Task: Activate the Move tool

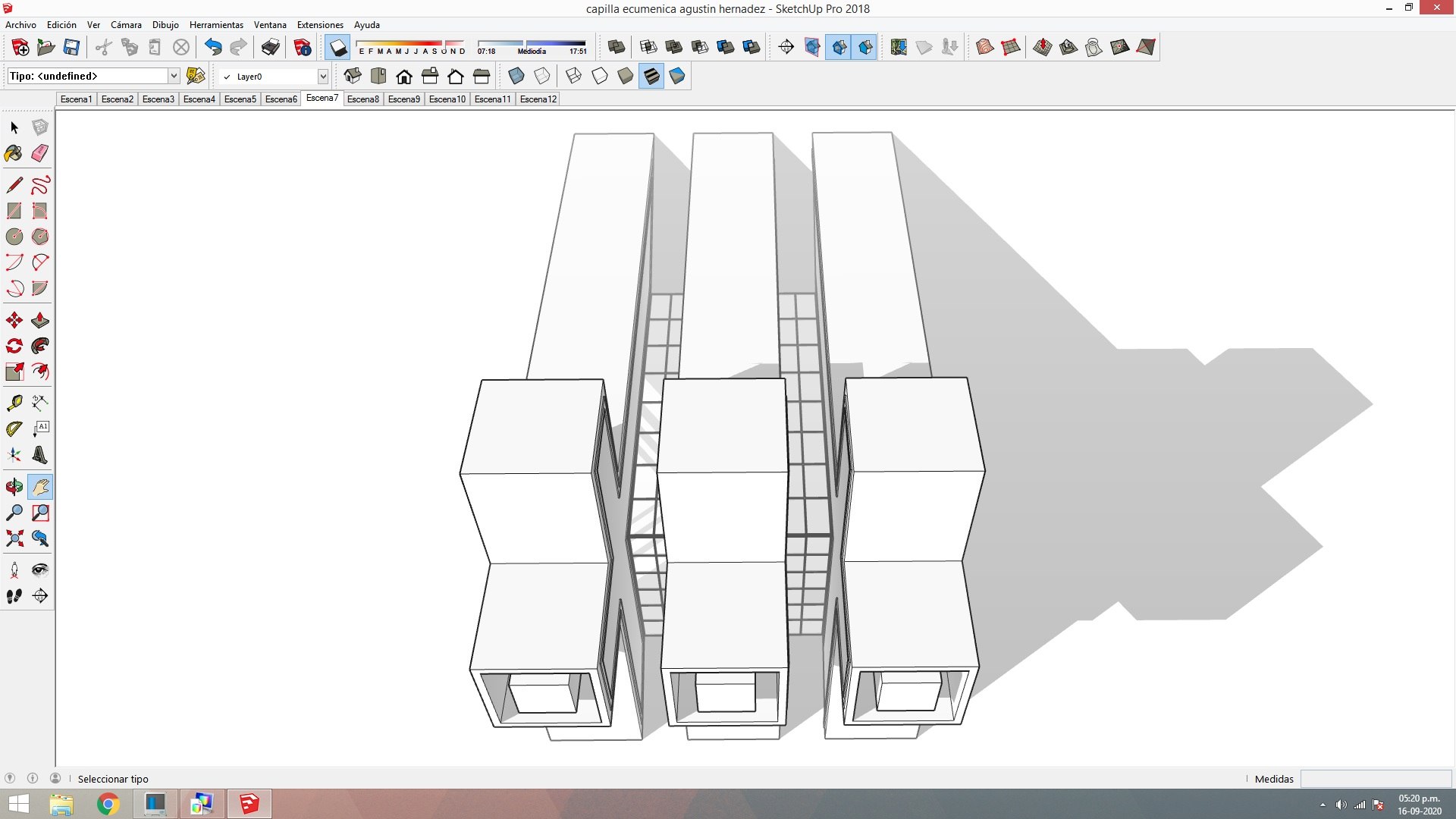Action: pyautogui.click(x=14, y=320)
